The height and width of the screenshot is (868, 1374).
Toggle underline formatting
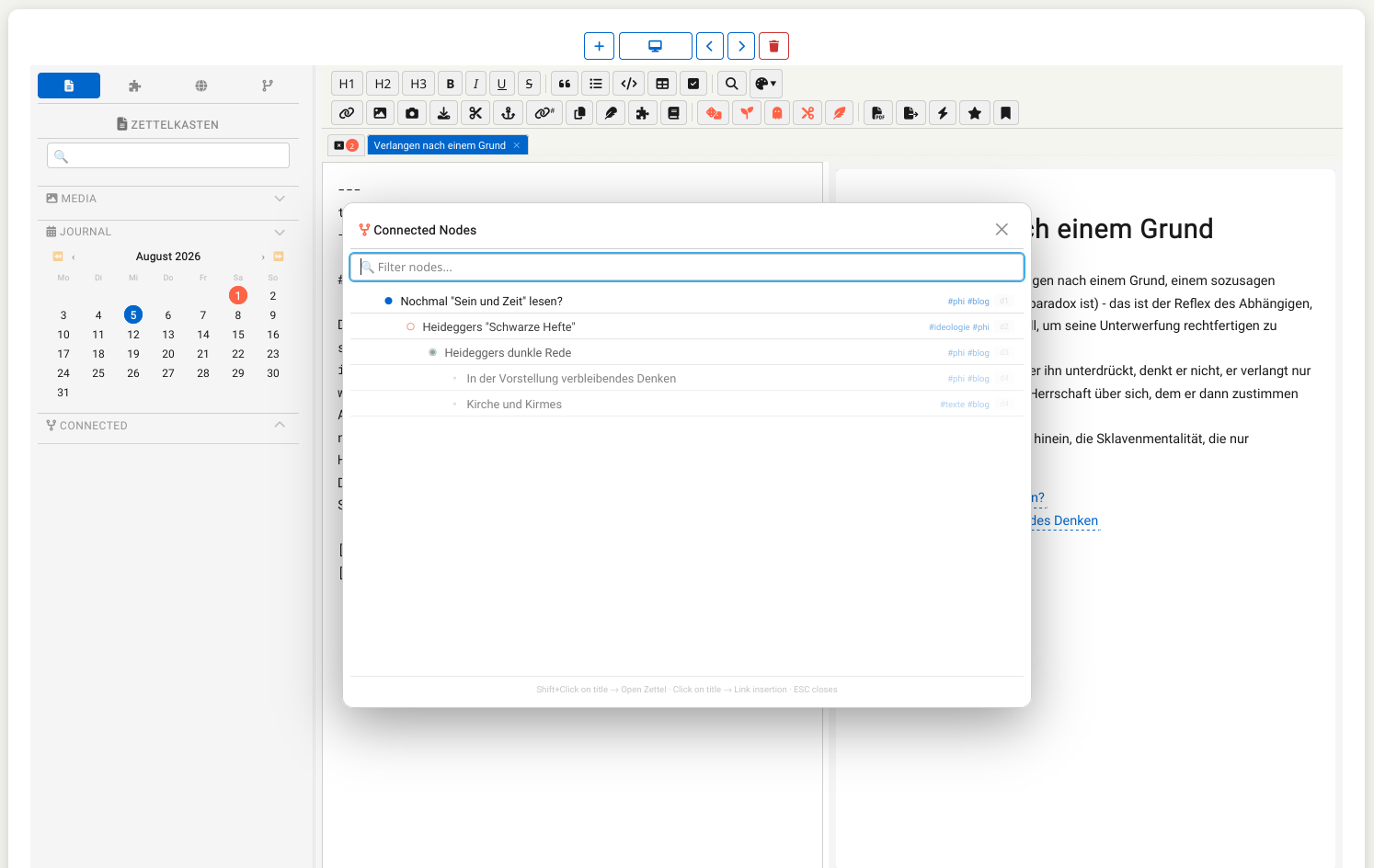click(x=501, y=84)
